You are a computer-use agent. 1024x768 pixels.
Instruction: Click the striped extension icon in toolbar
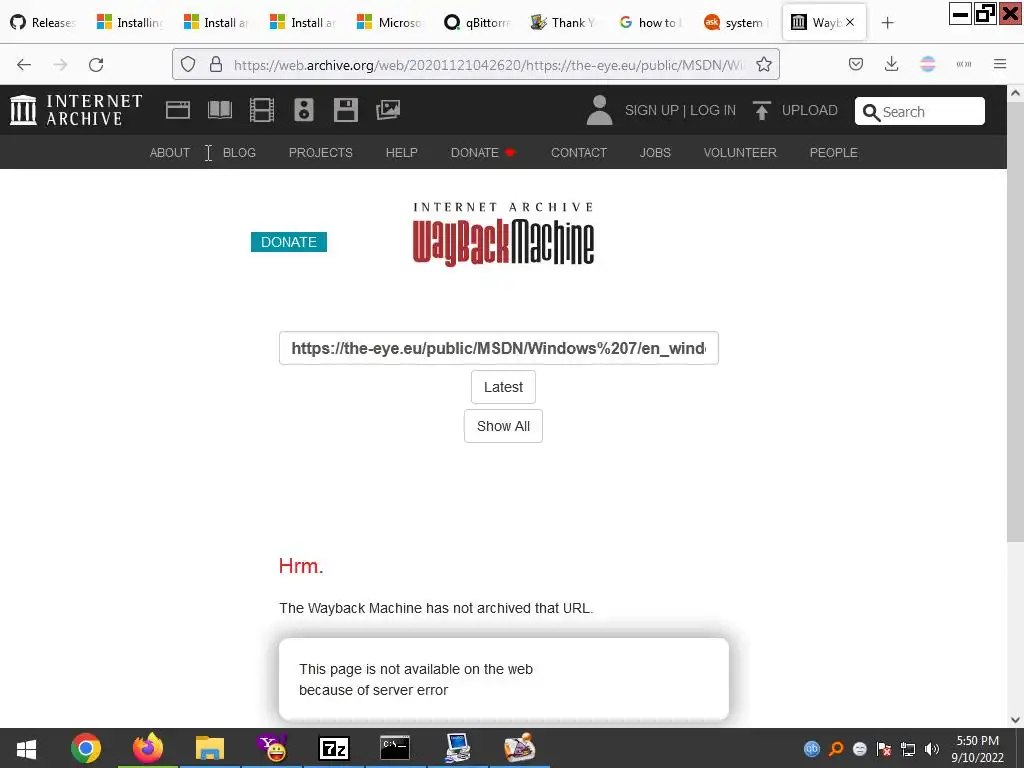pyautogui.click(x=927, y=64)
